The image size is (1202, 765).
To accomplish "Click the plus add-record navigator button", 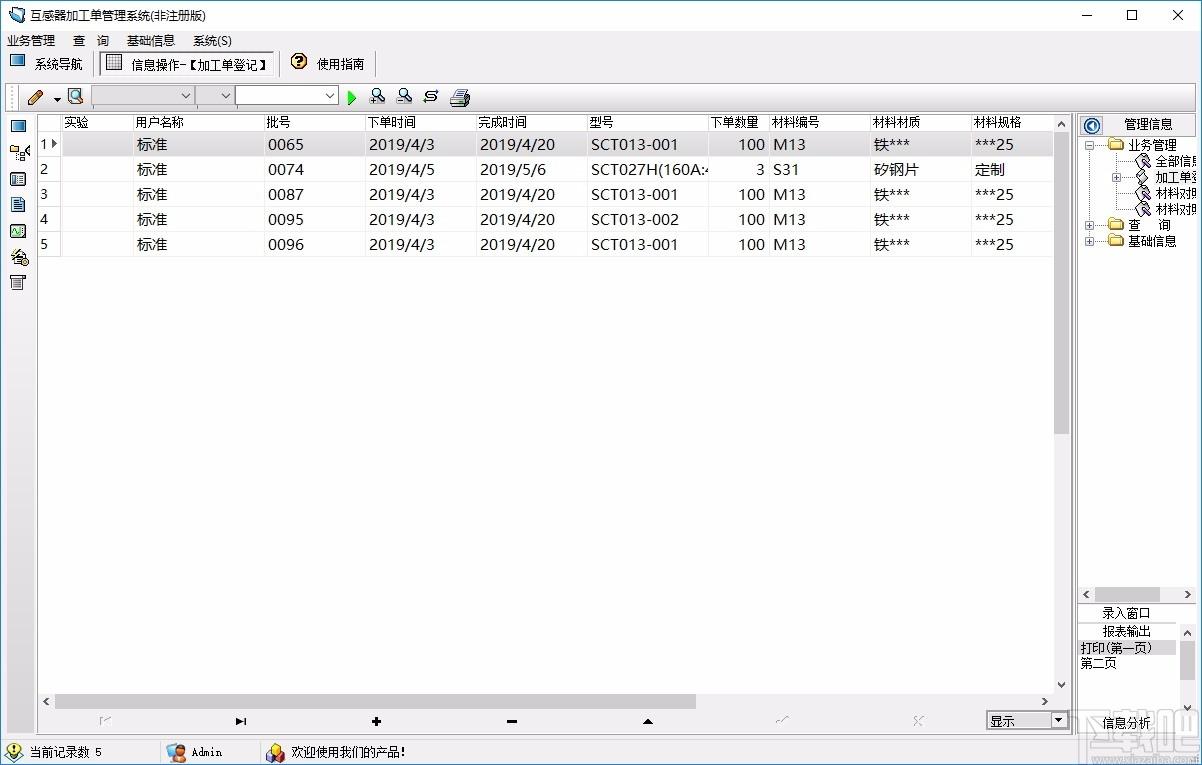I will point(376,721).
